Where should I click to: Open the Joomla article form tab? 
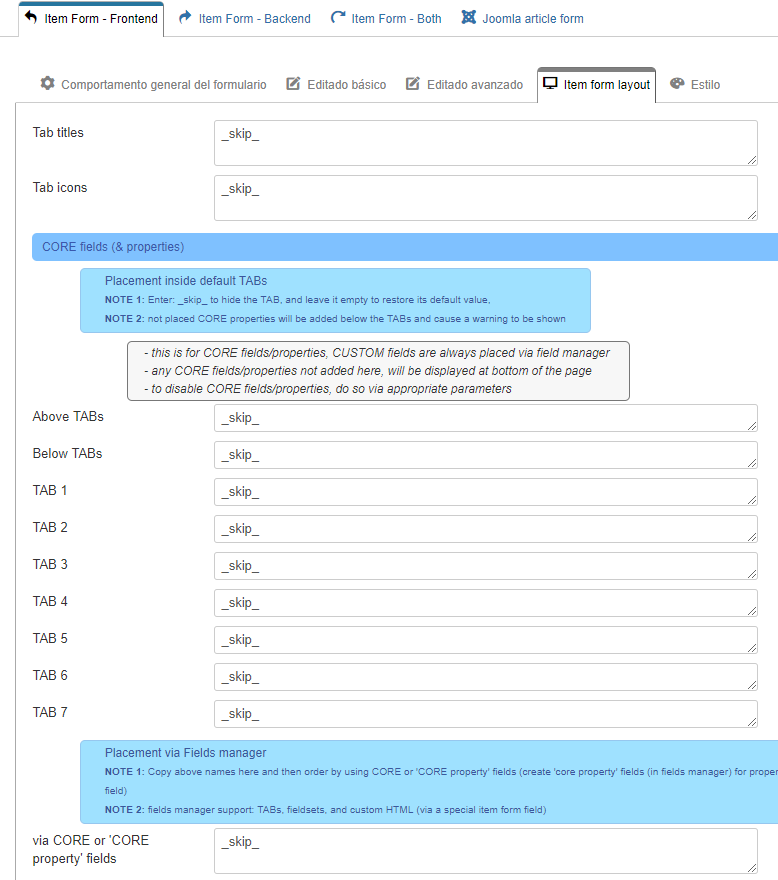click(532, 18)
